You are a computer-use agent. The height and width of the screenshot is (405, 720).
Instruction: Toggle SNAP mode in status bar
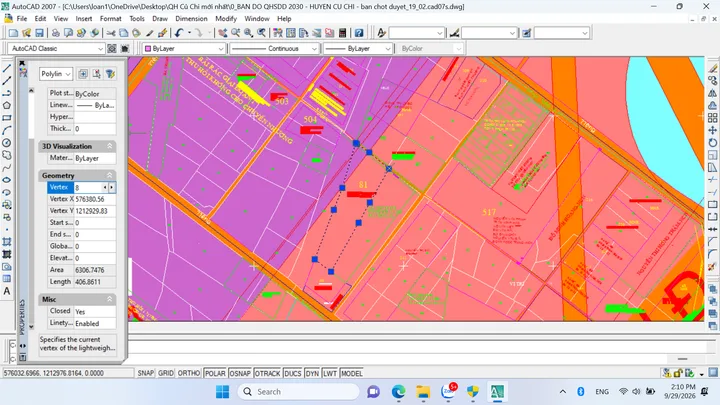coord(146,373)
